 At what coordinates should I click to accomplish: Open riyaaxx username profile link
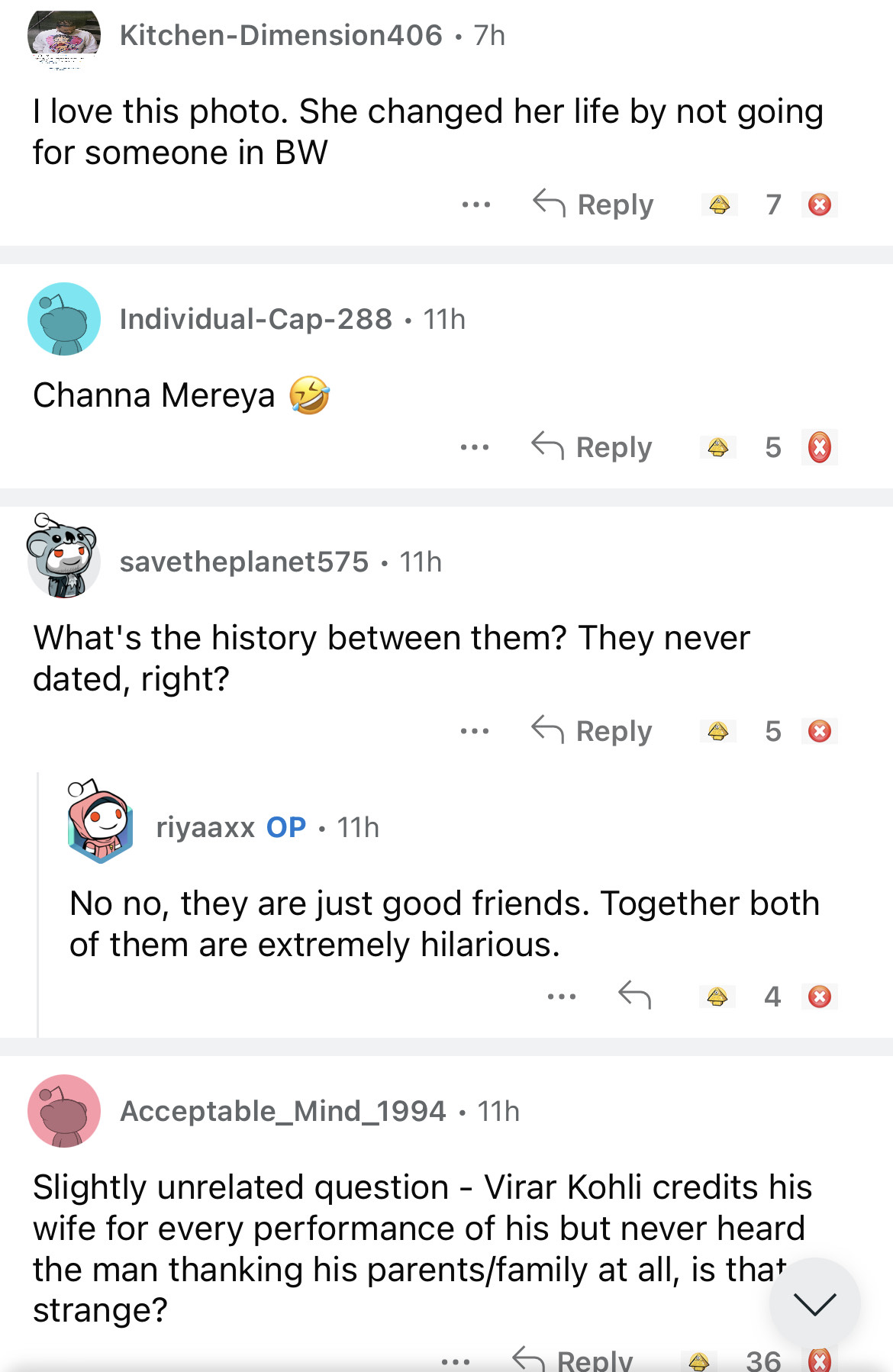click(205, 827)
